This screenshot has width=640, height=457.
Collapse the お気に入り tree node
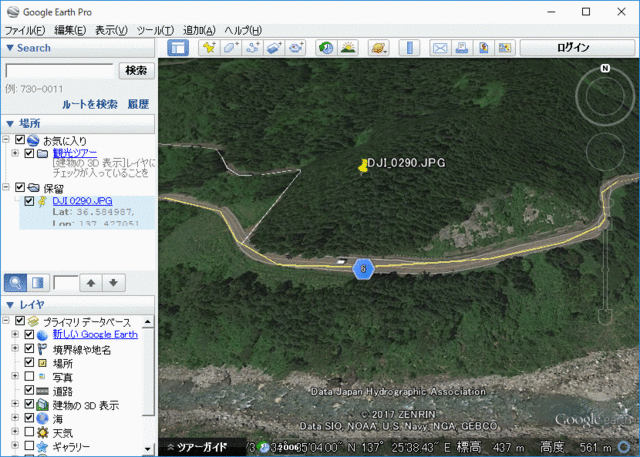tap(6, 140)
